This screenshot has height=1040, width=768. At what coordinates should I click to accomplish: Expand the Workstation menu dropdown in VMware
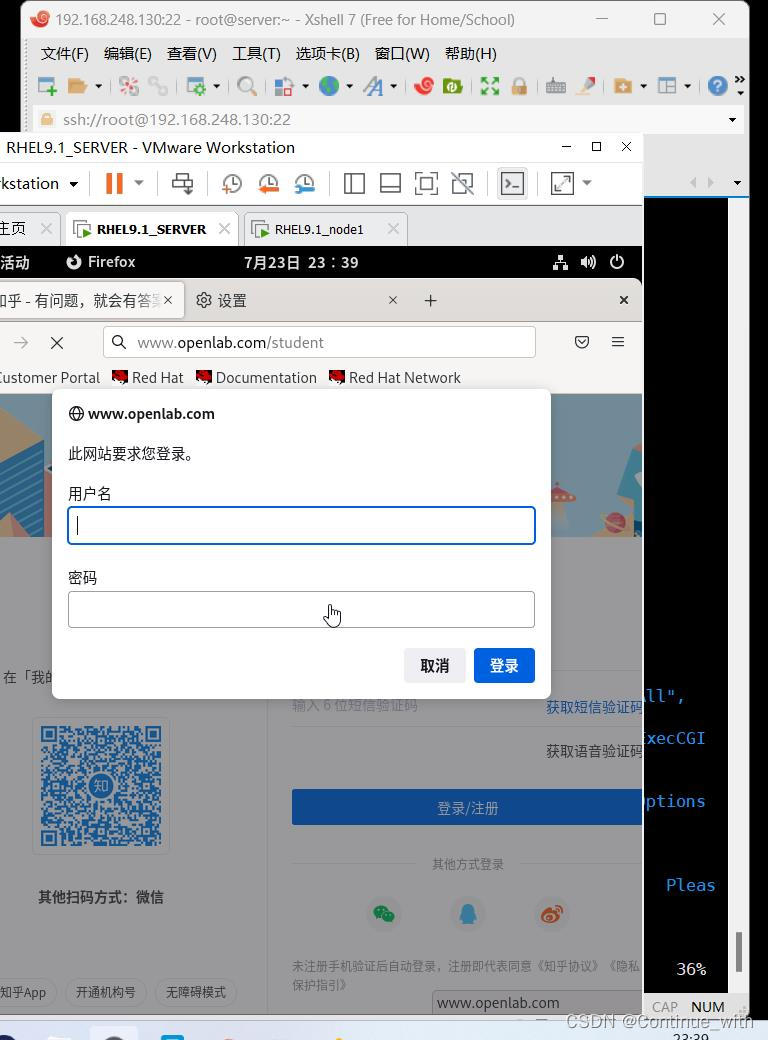pos(74,184)
